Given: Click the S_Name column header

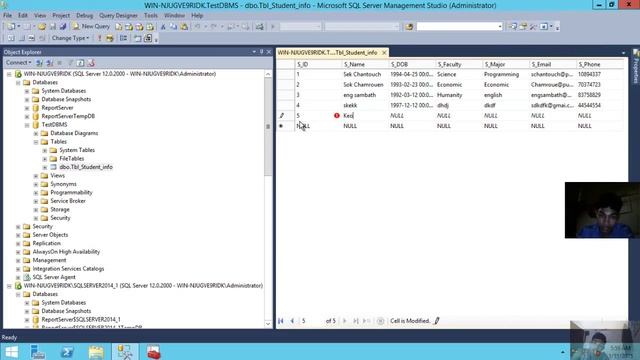Looking at the screenshot, I should click(x=365, y=64).
